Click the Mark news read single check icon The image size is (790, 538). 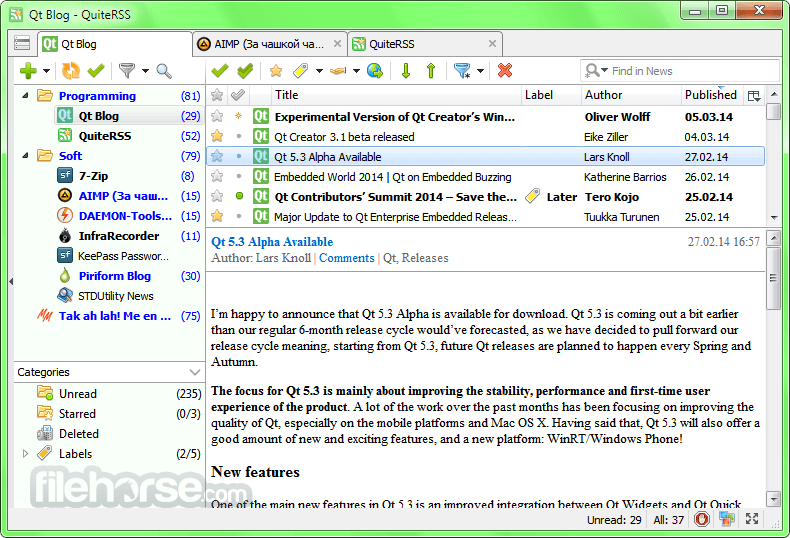click(220, 71)
